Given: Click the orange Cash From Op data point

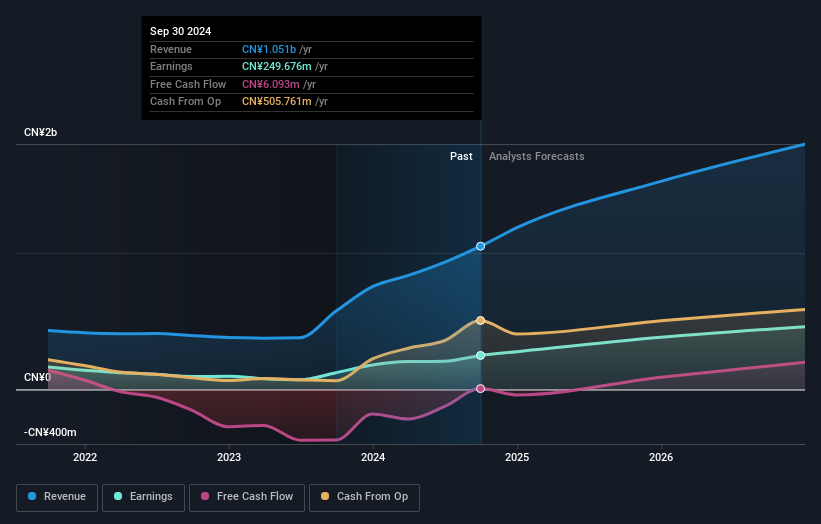Looking at the screenshot, I should 480,320.
